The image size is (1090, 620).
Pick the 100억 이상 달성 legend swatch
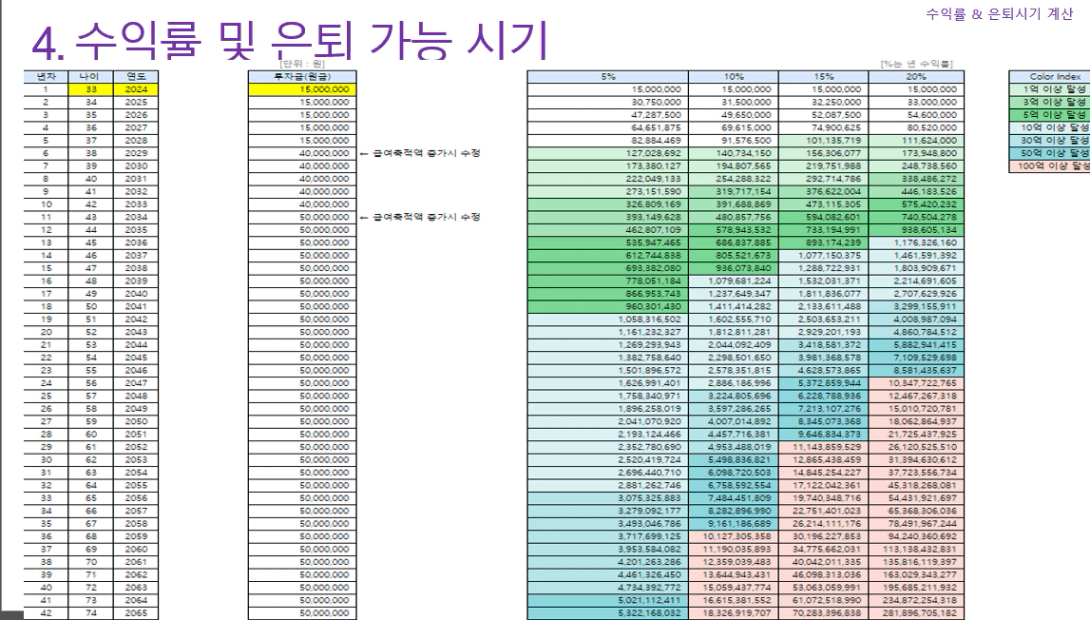(1049, 166)
